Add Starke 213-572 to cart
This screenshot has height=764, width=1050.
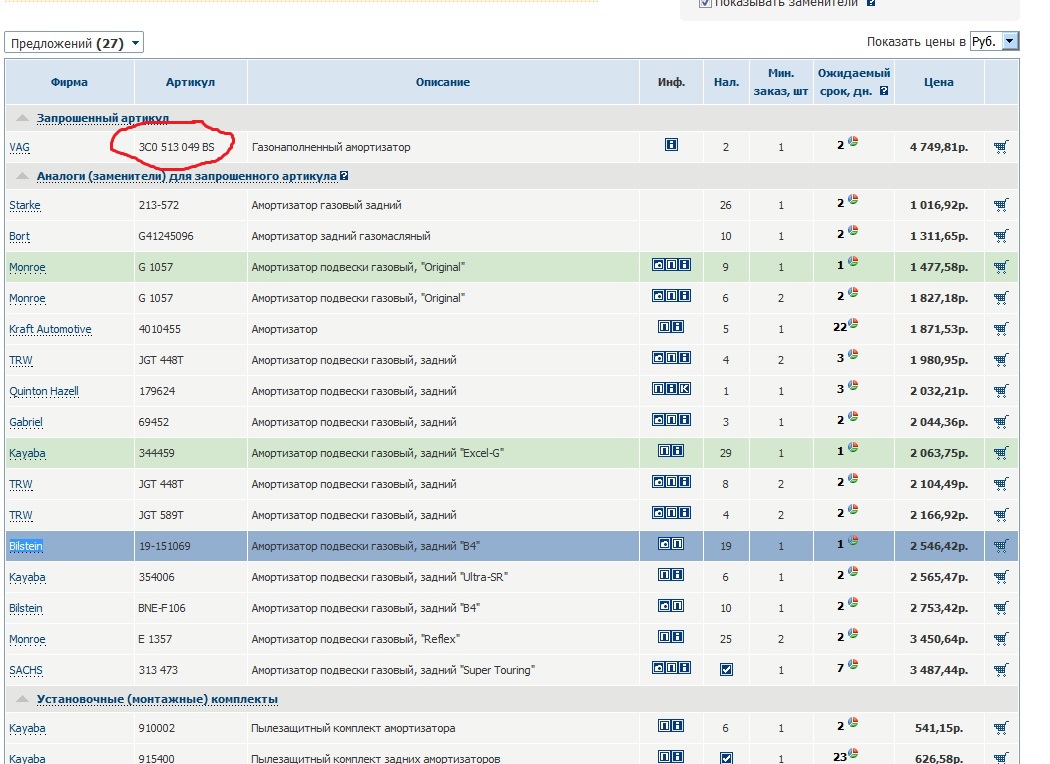[x=1001, y=205]
